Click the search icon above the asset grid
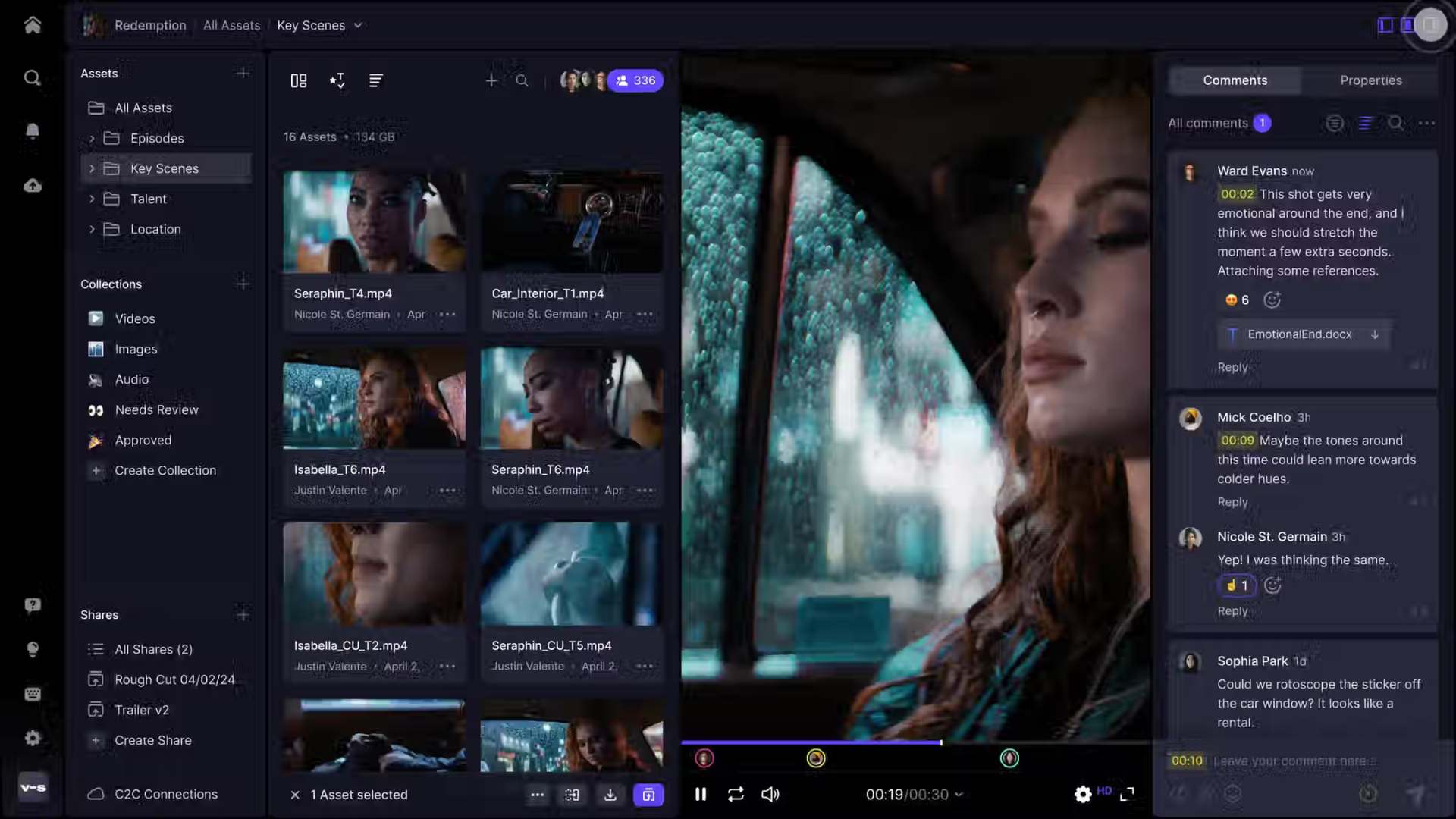The image size is (1456, 819). tap(522, 80)
